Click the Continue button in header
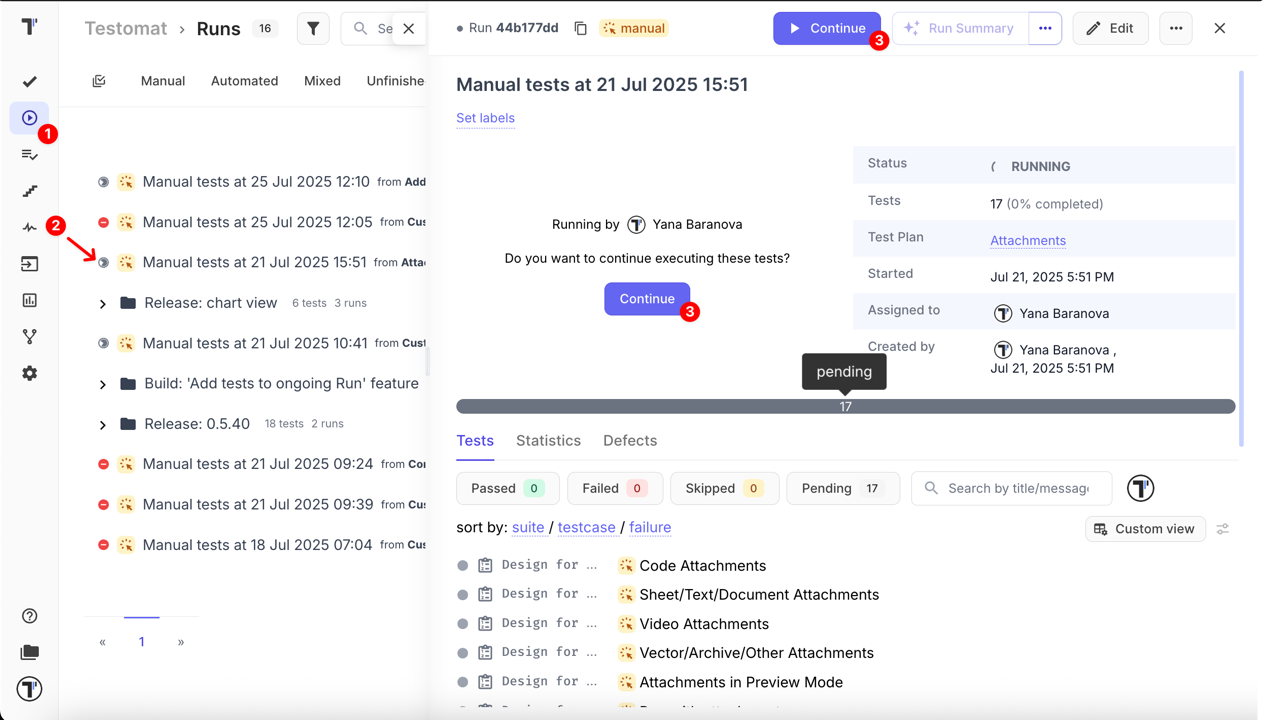Image resolution: width=1280 pixels, height=720 pixels. tap(826, 28)
